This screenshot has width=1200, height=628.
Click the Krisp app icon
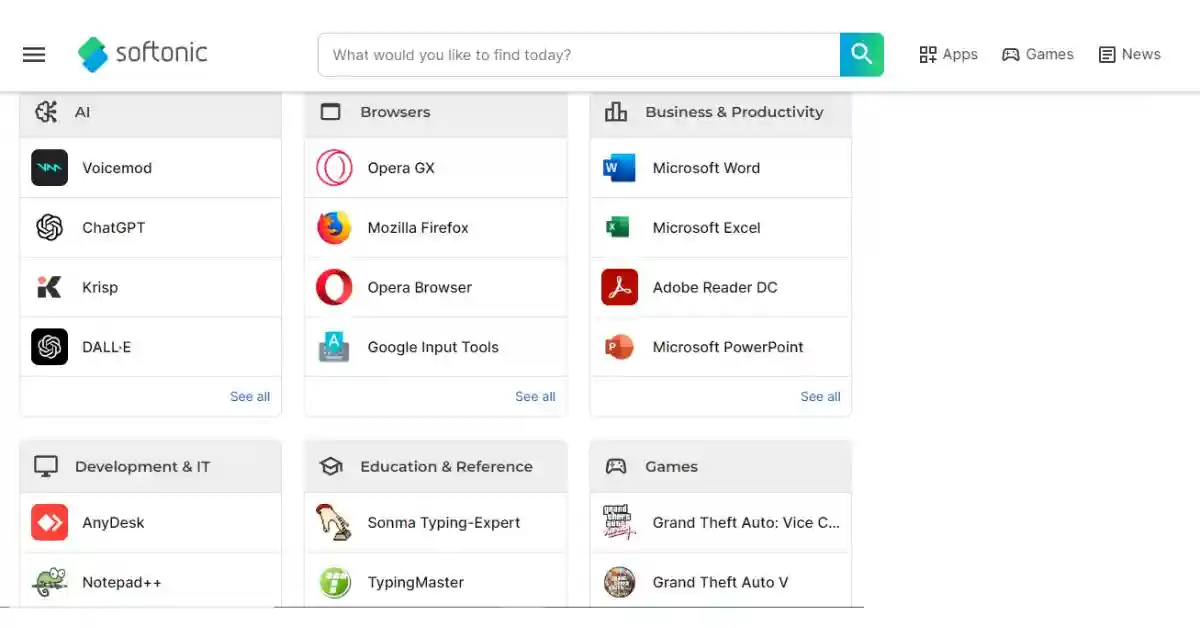click(x=50, y=288)
